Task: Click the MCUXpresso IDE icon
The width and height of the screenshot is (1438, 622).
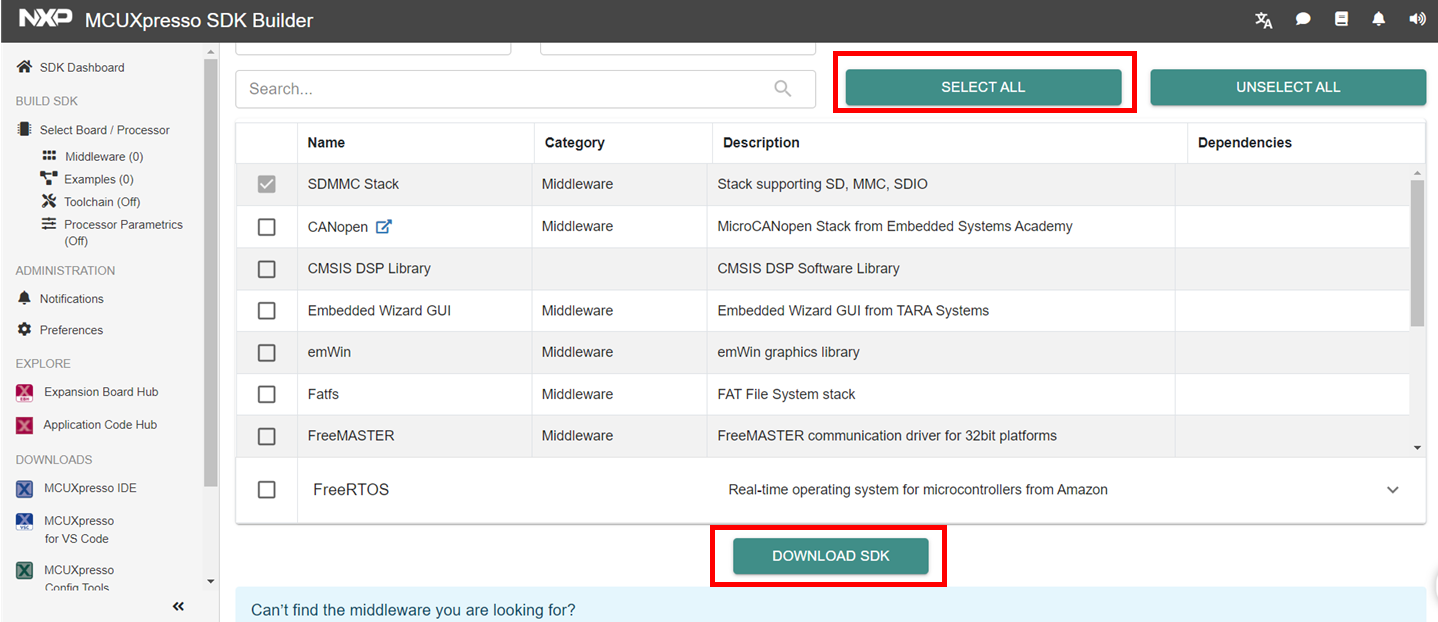Action: (24, 489)
